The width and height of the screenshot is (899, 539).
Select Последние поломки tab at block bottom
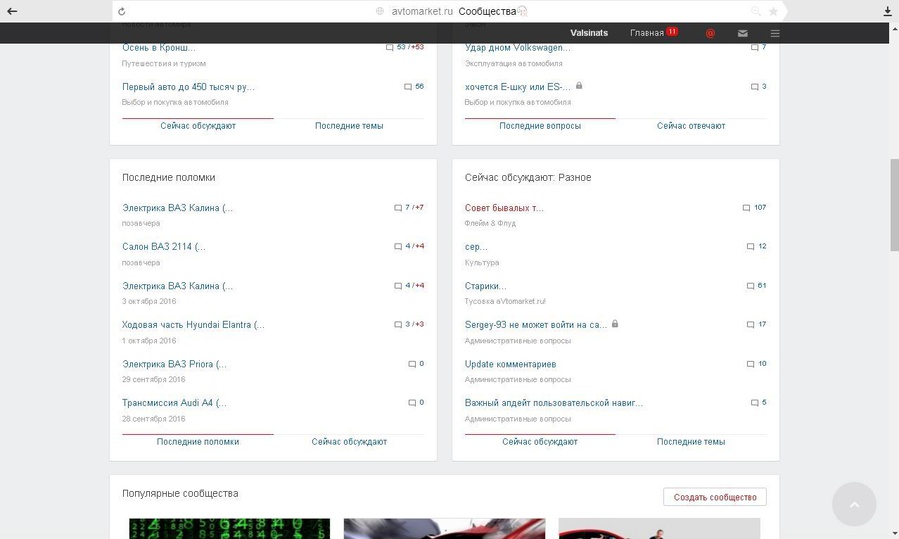coord(198,442)
